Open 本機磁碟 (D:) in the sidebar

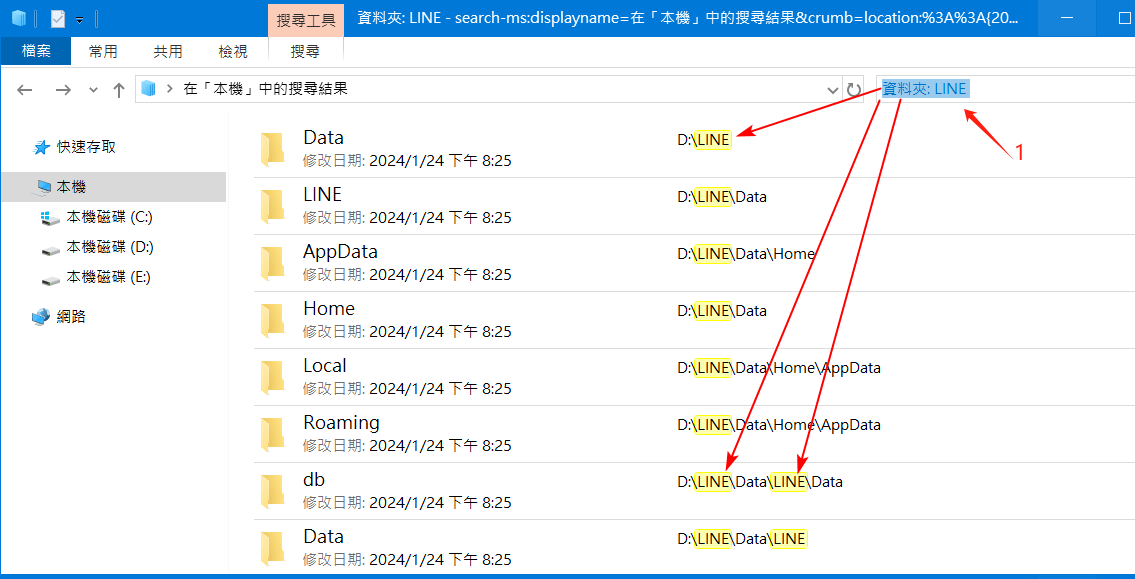(x=110, y=248)
